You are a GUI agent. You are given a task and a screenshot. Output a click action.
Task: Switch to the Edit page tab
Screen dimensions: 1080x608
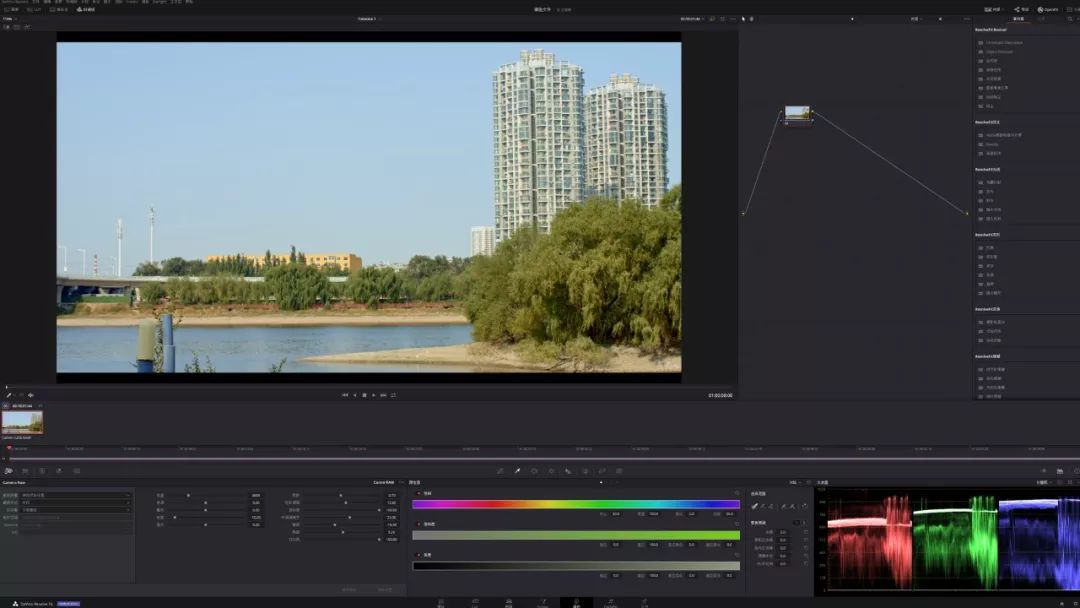click(508, 603)
